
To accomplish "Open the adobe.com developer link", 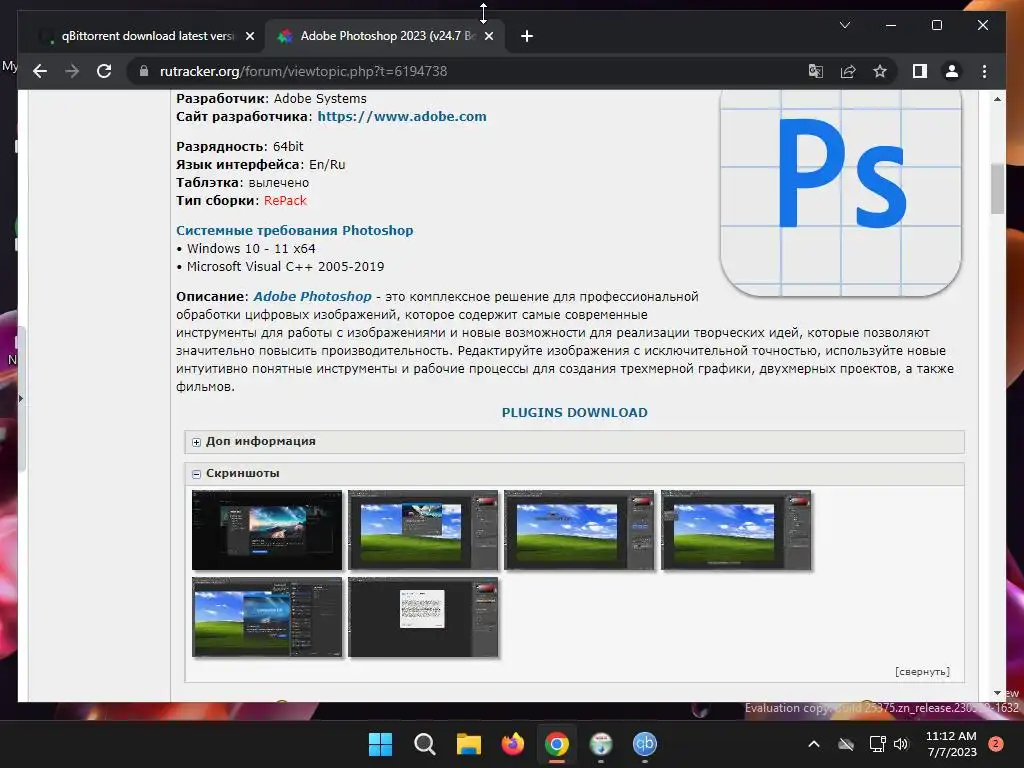I will pos(402,116).
